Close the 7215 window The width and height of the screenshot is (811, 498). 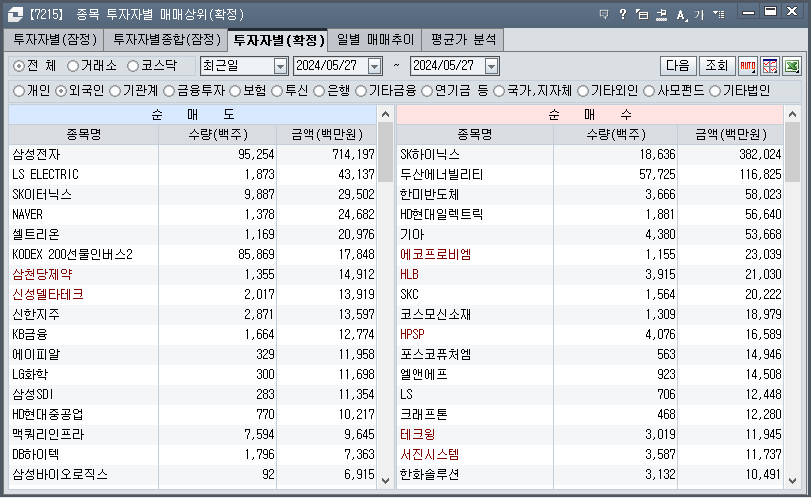tap(792, 11)
